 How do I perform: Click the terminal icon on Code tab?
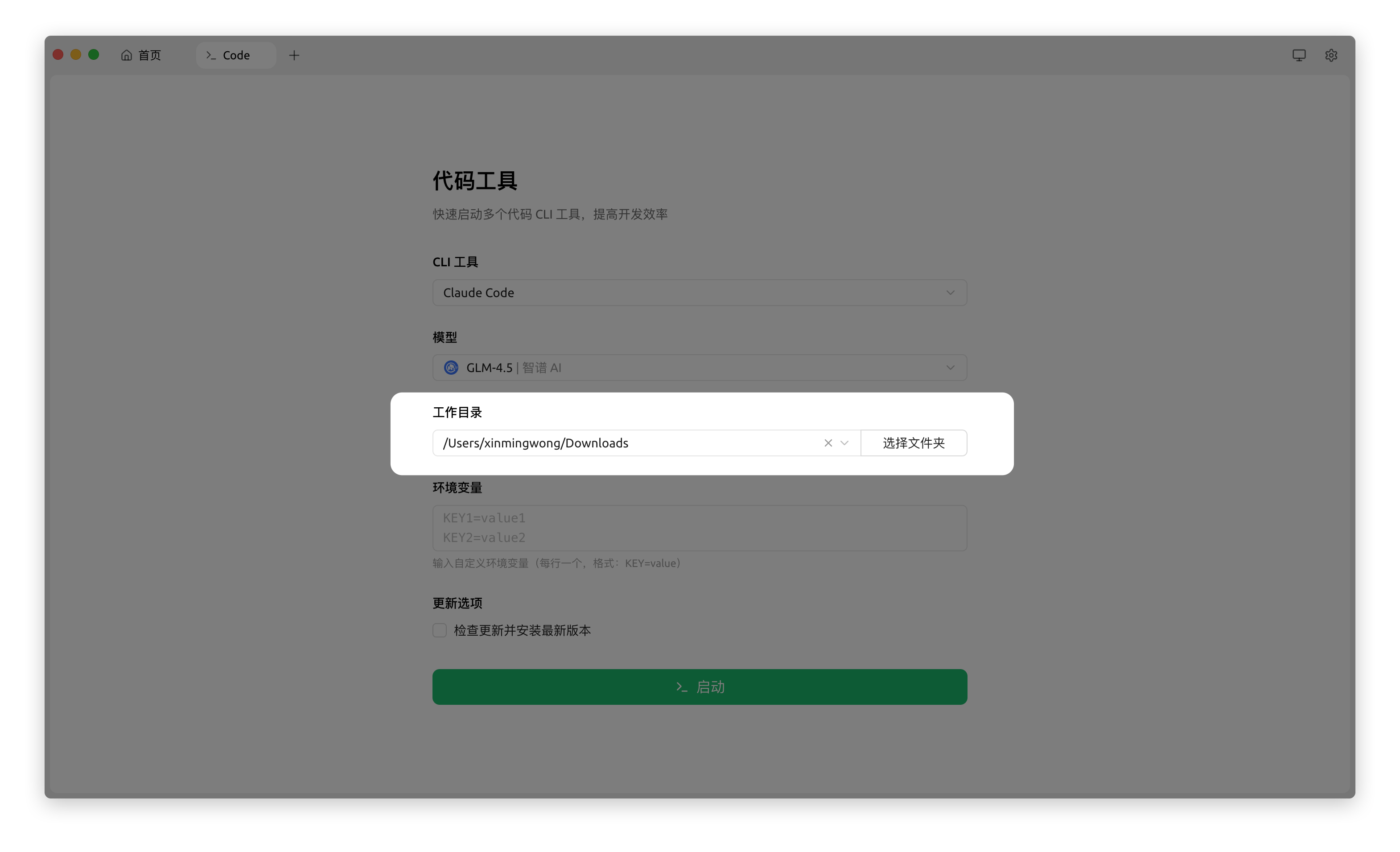(x=211, y=55)
